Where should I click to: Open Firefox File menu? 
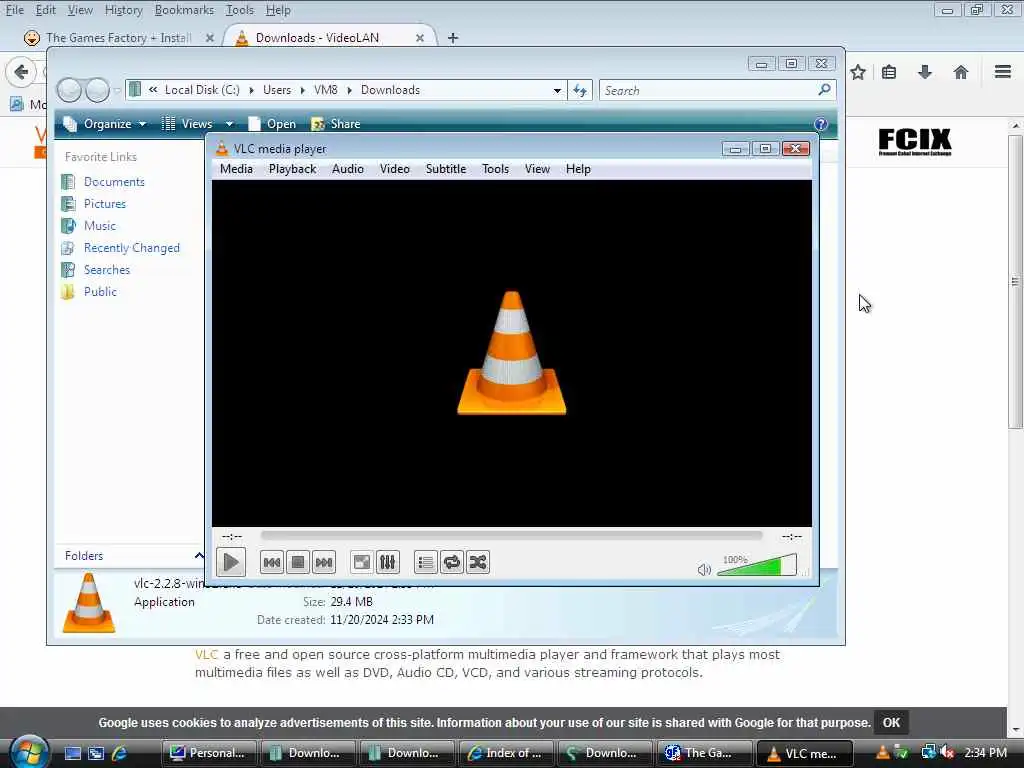coord(14,10)
